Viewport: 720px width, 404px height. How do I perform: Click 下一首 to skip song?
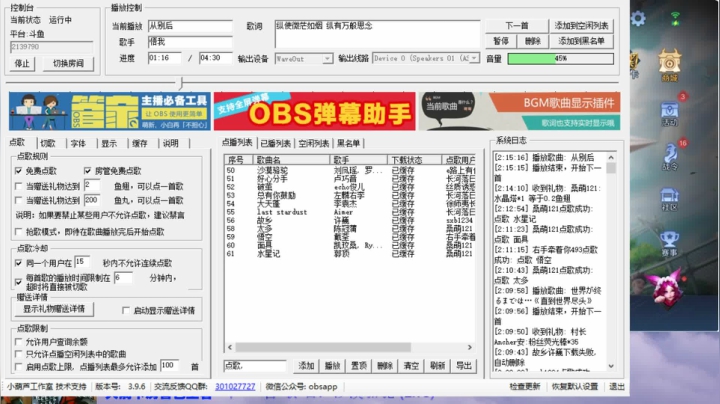[x=517, y=26]
